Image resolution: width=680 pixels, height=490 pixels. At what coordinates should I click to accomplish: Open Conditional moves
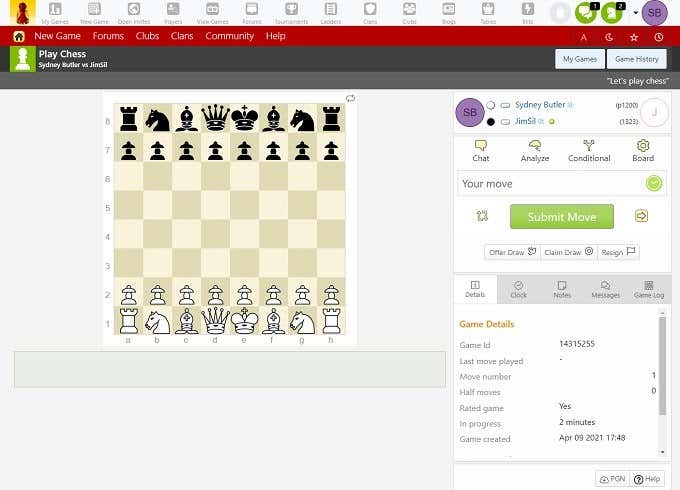click(x=588, y=150)
